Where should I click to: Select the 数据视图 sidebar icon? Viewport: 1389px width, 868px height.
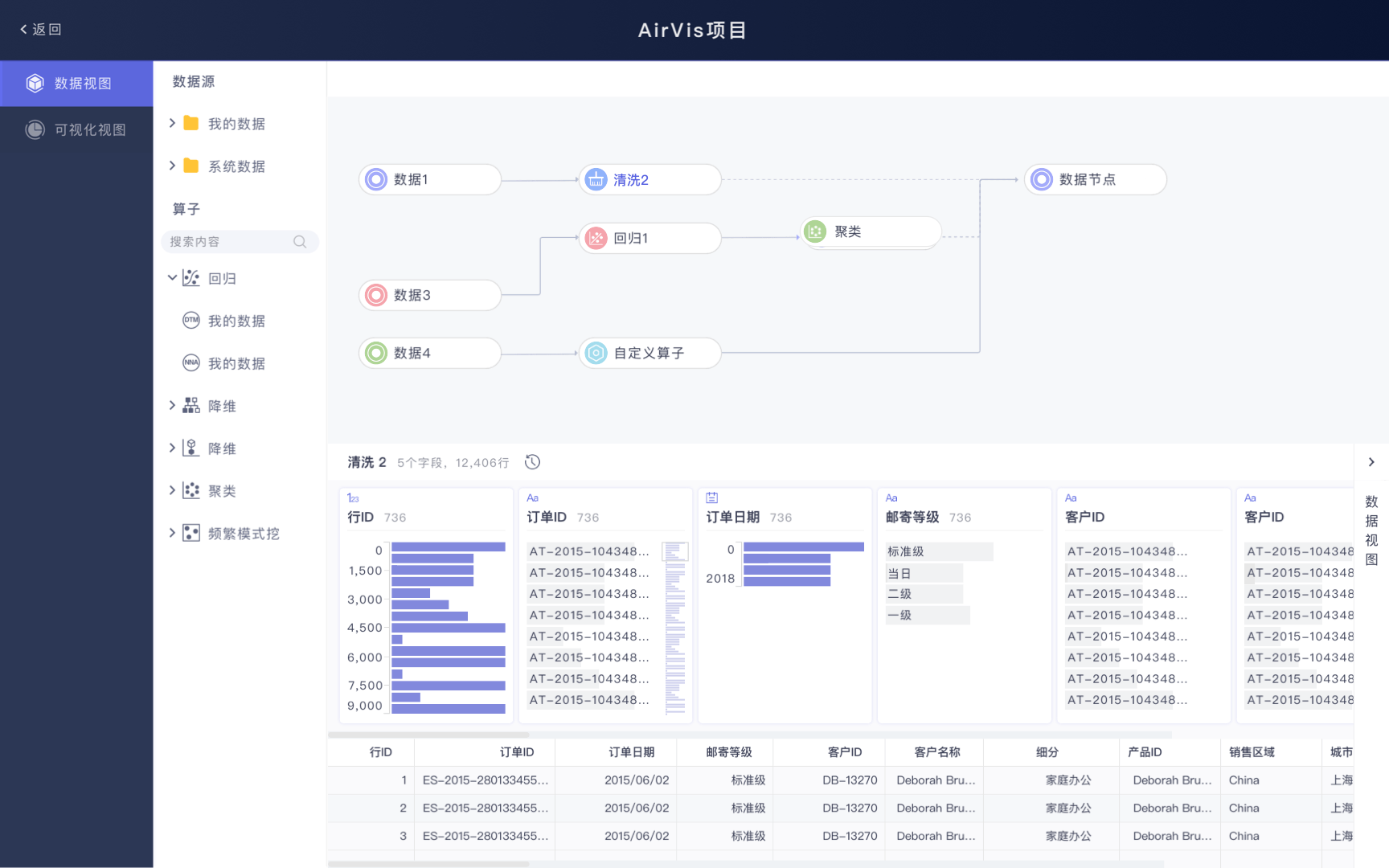point(35,83)
